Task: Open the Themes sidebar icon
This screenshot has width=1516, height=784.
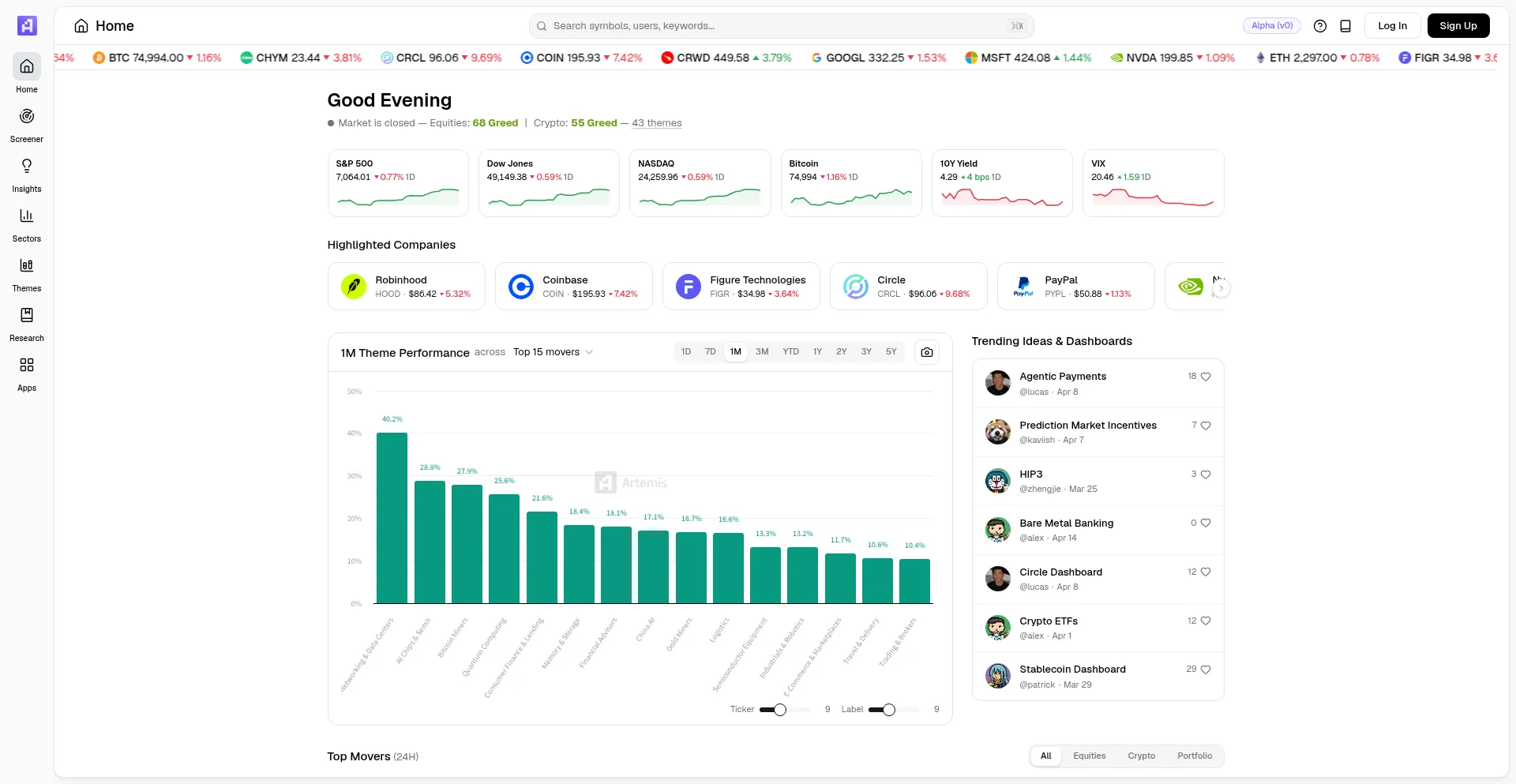Action: [x=27, y=265]
